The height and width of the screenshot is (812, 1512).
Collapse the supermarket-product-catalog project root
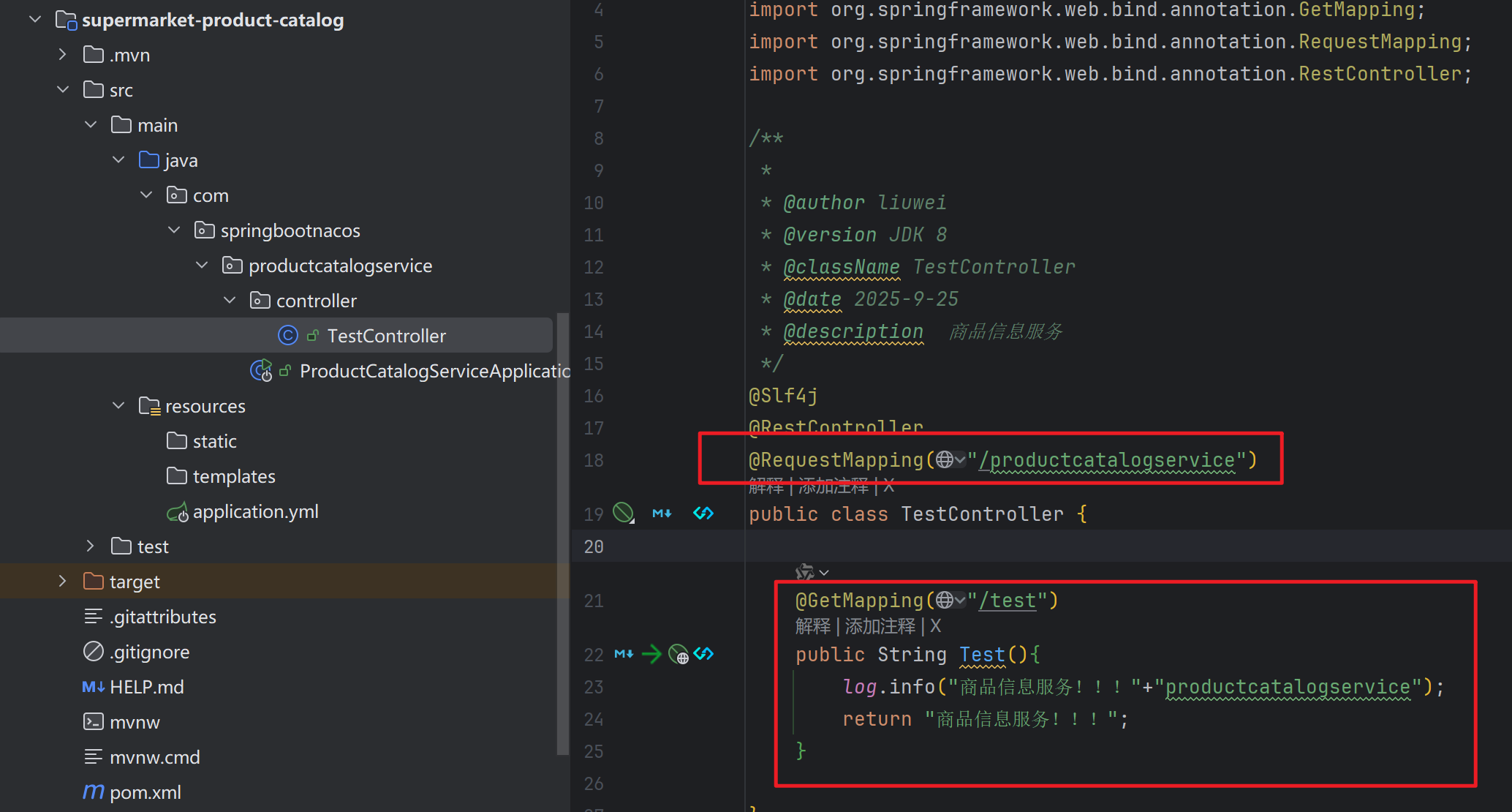35,20
